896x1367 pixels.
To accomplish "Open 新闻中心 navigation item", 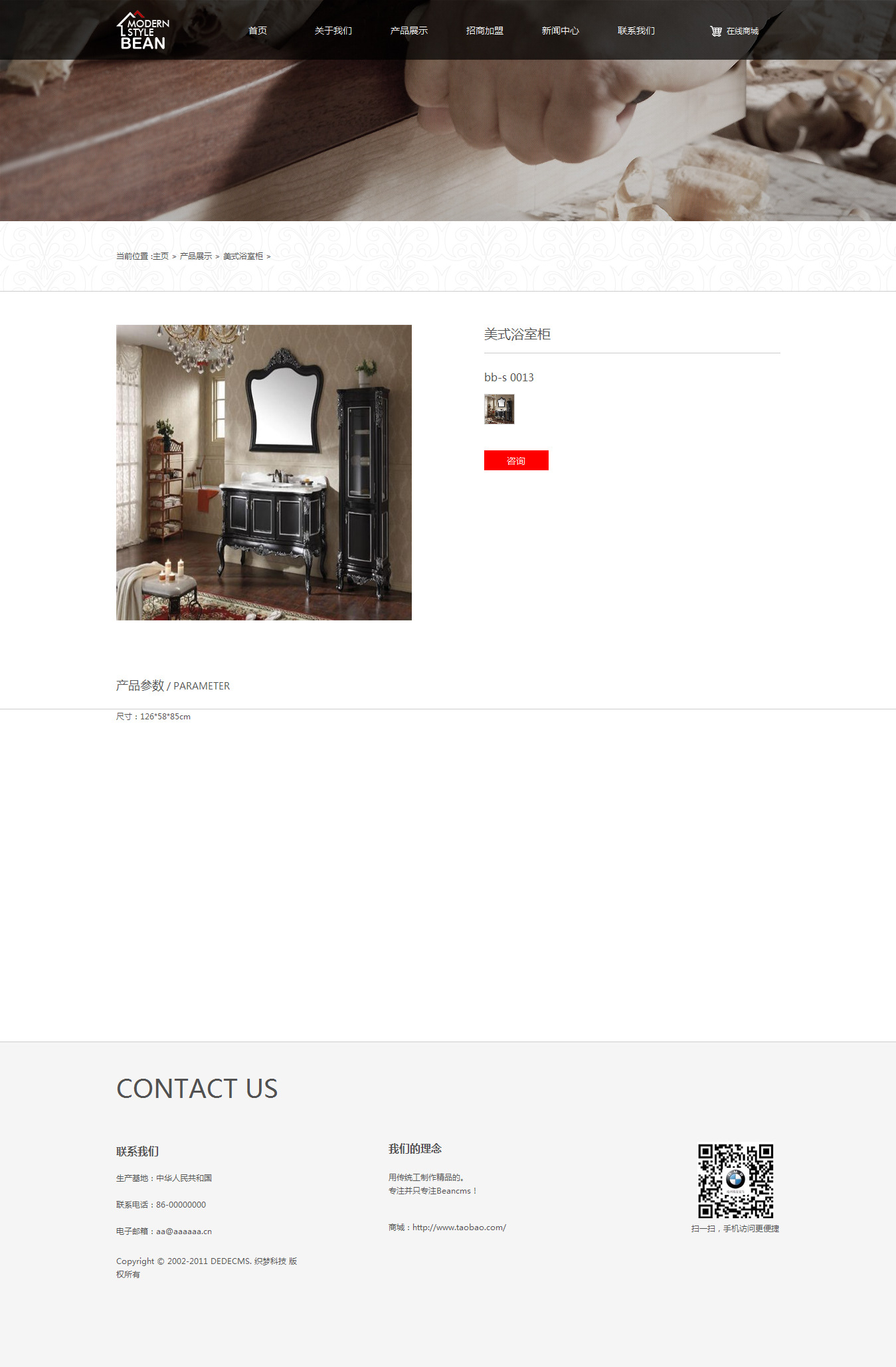I will pyautogui.click(x=561, y=31).
